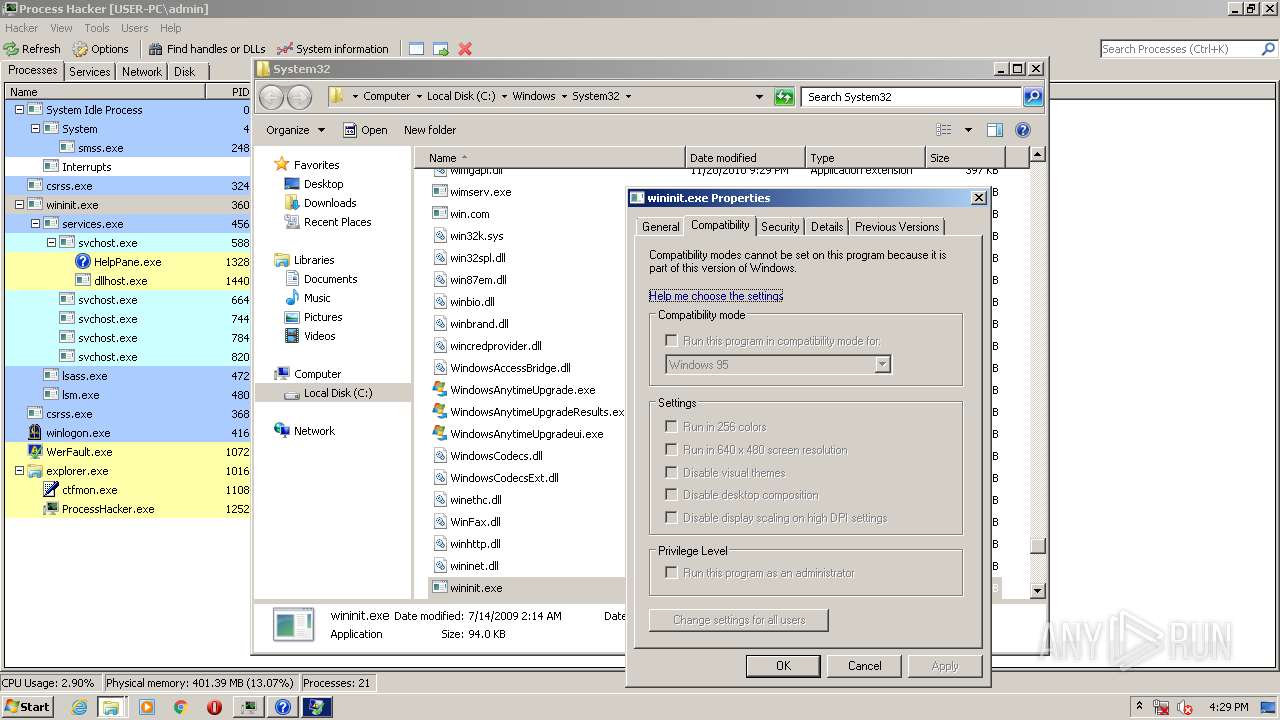Click Help me choose the settings link
The width and height of the screenshot is (1280, 720).
(716, 296)
